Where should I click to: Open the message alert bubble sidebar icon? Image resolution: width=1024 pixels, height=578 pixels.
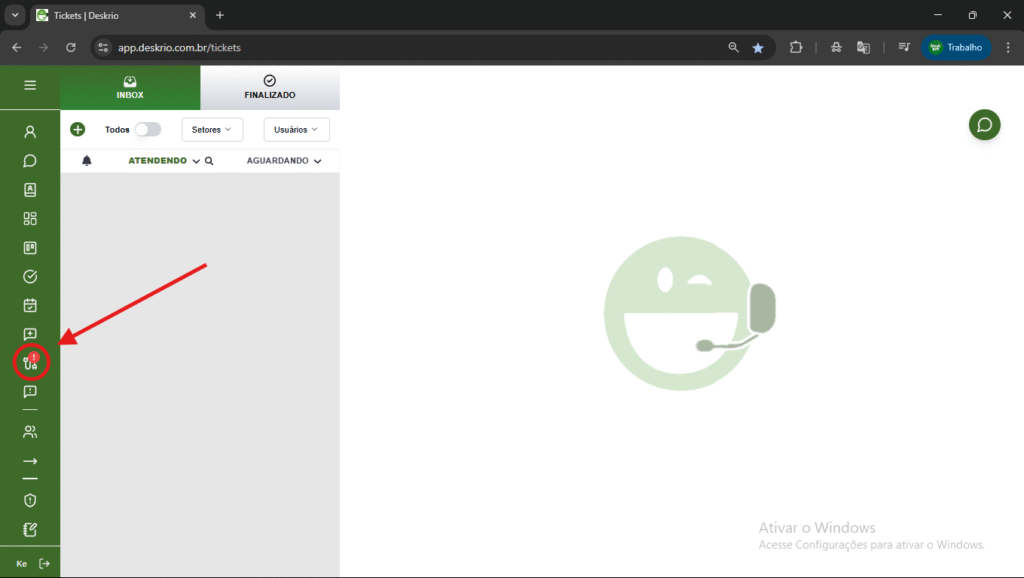(30, 391)
